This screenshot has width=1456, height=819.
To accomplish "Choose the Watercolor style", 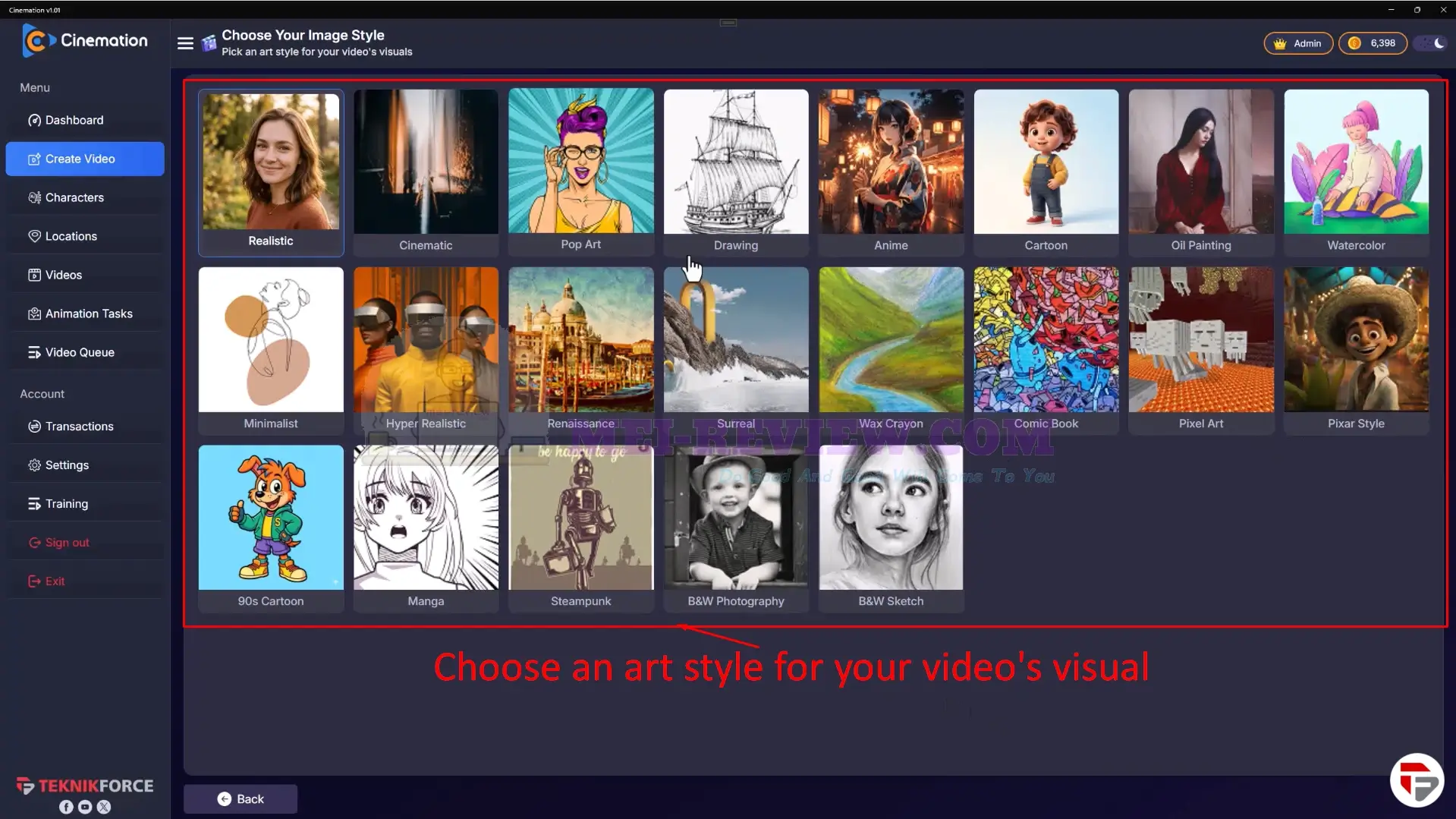I will click(1357, 172).
